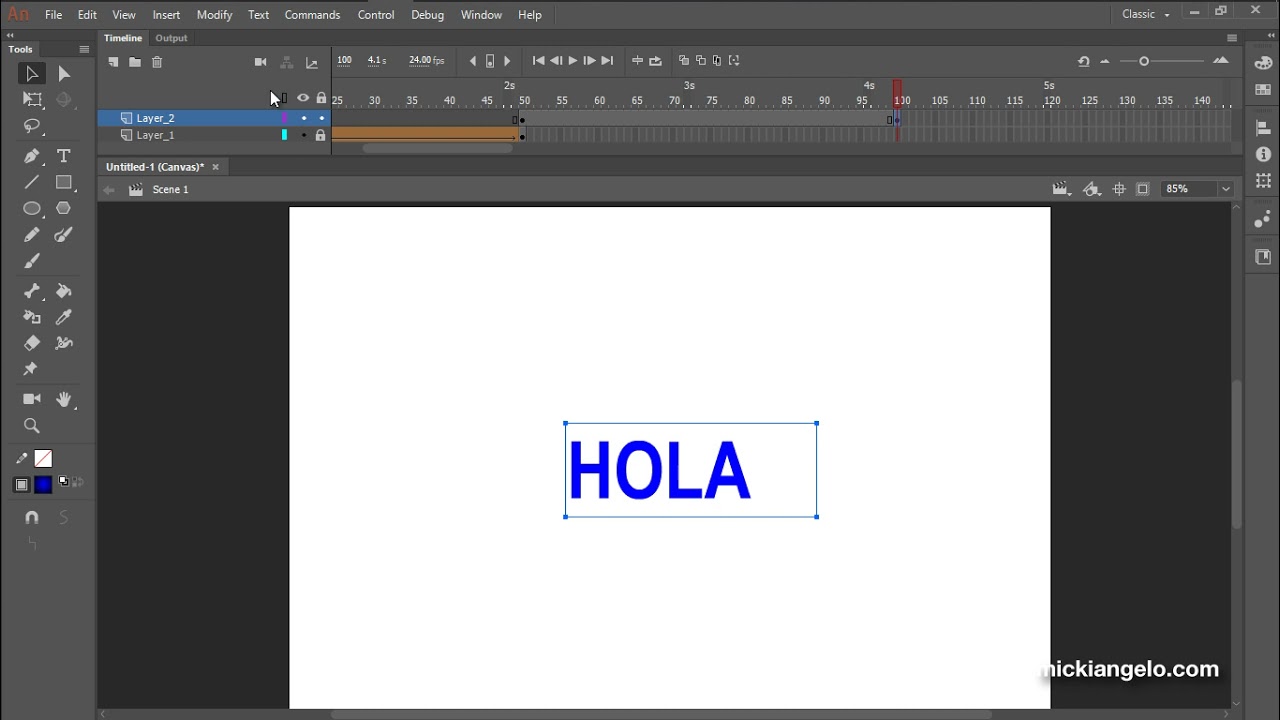Add camera layer from timeline header
1280x720 pixels.
(261, 62)
